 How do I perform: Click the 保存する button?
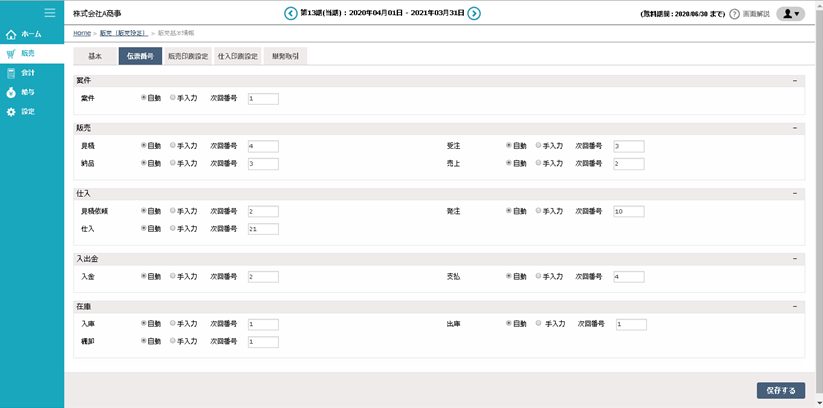click(x=780, y=390)
